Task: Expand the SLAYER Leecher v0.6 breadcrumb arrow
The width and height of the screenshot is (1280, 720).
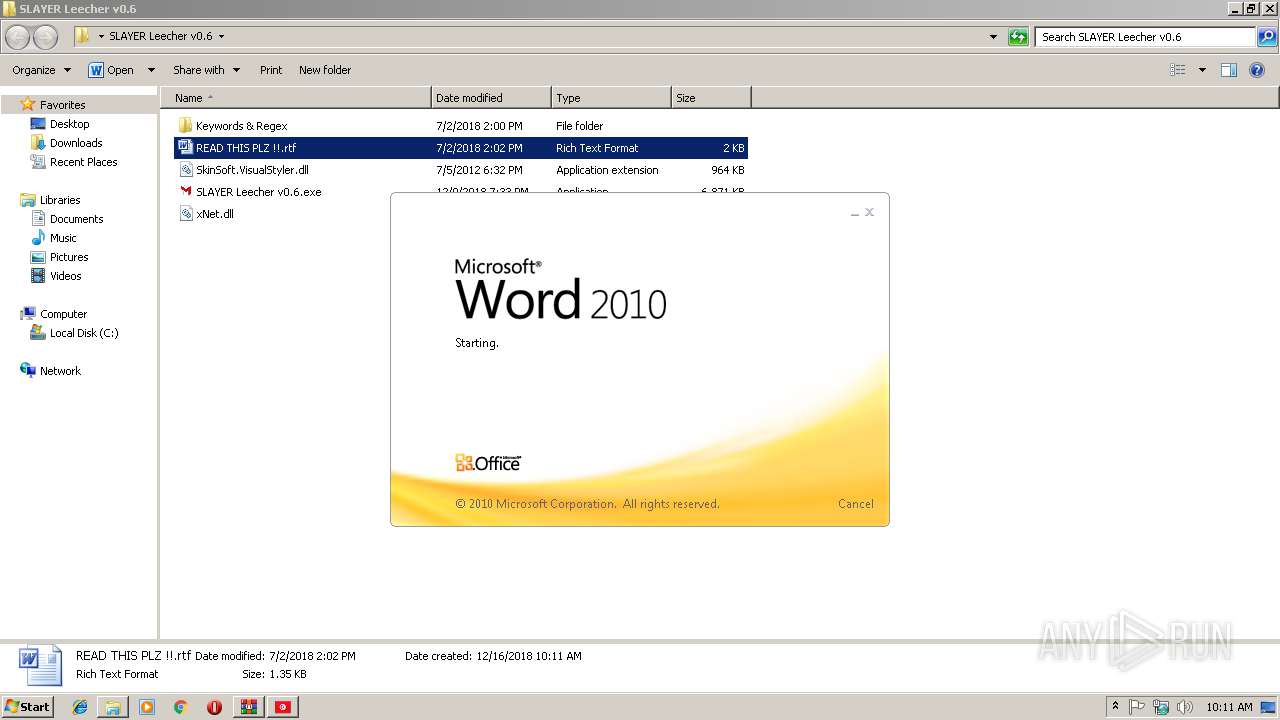Action: pos(221,36)
